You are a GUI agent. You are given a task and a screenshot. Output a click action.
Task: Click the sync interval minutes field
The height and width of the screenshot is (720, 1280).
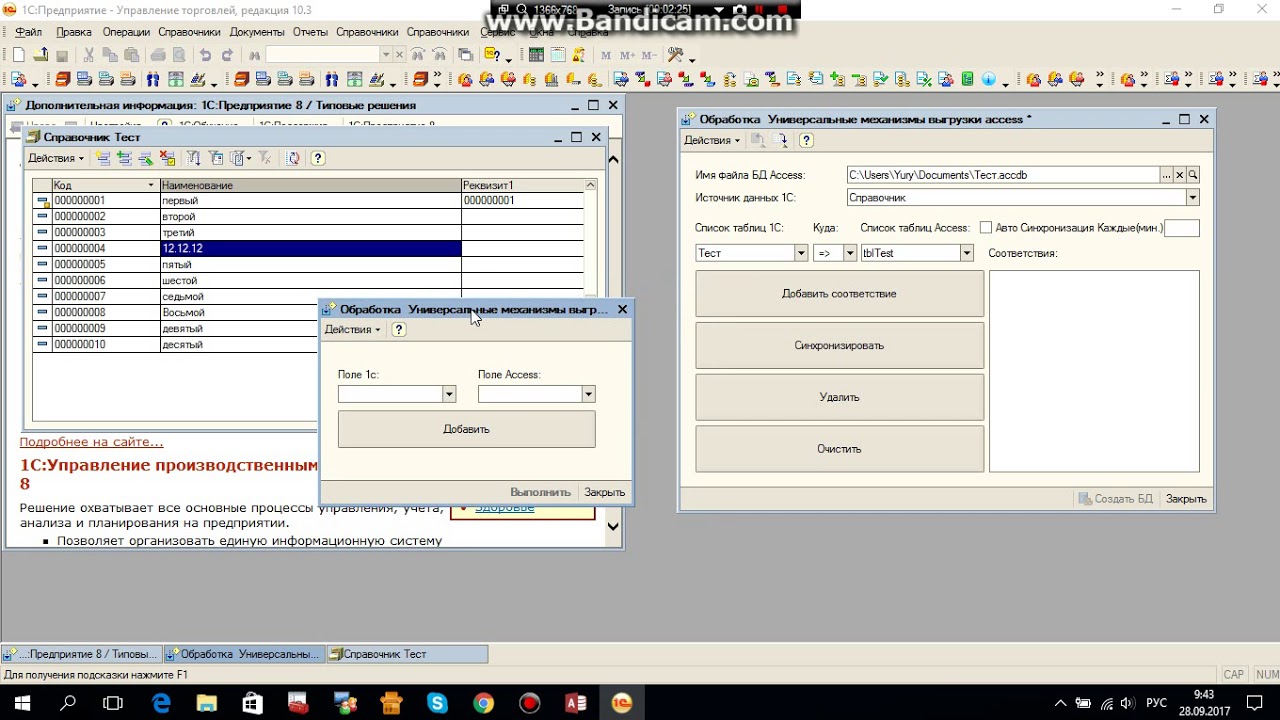[x=1182, y=228]
